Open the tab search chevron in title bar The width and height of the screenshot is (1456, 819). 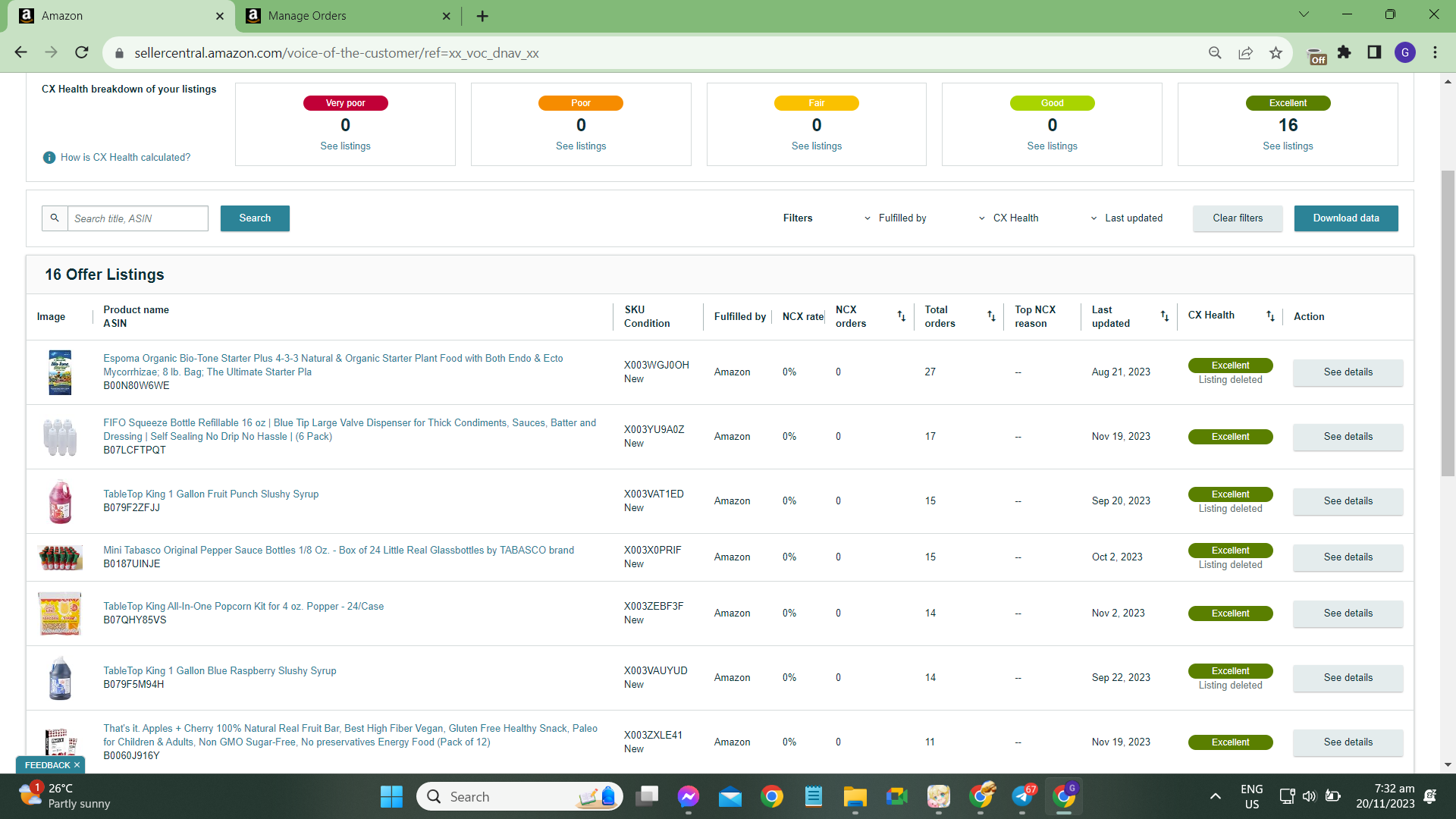(1304, 14)
